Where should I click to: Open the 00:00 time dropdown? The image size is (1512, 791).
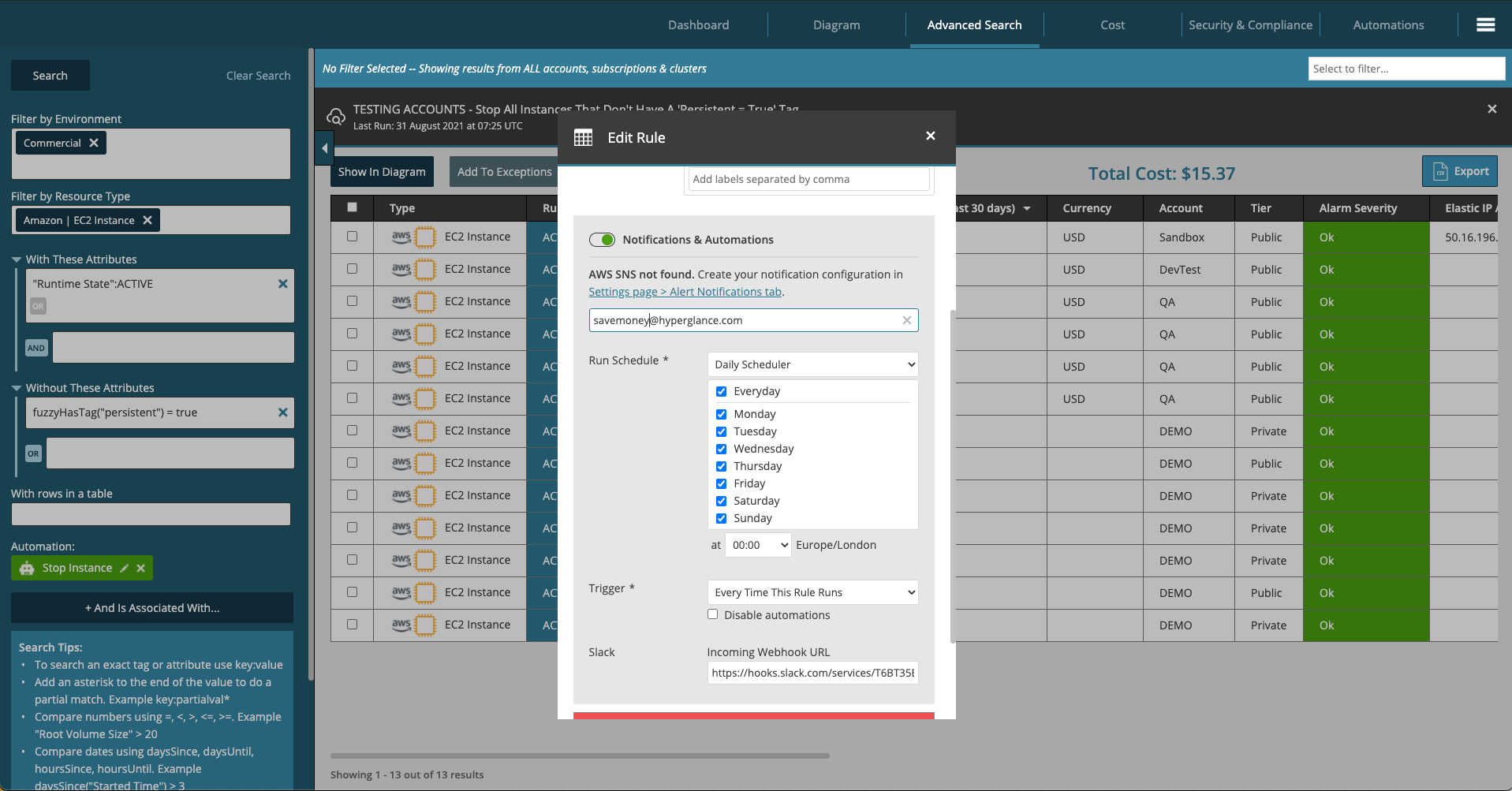[758, 545]
